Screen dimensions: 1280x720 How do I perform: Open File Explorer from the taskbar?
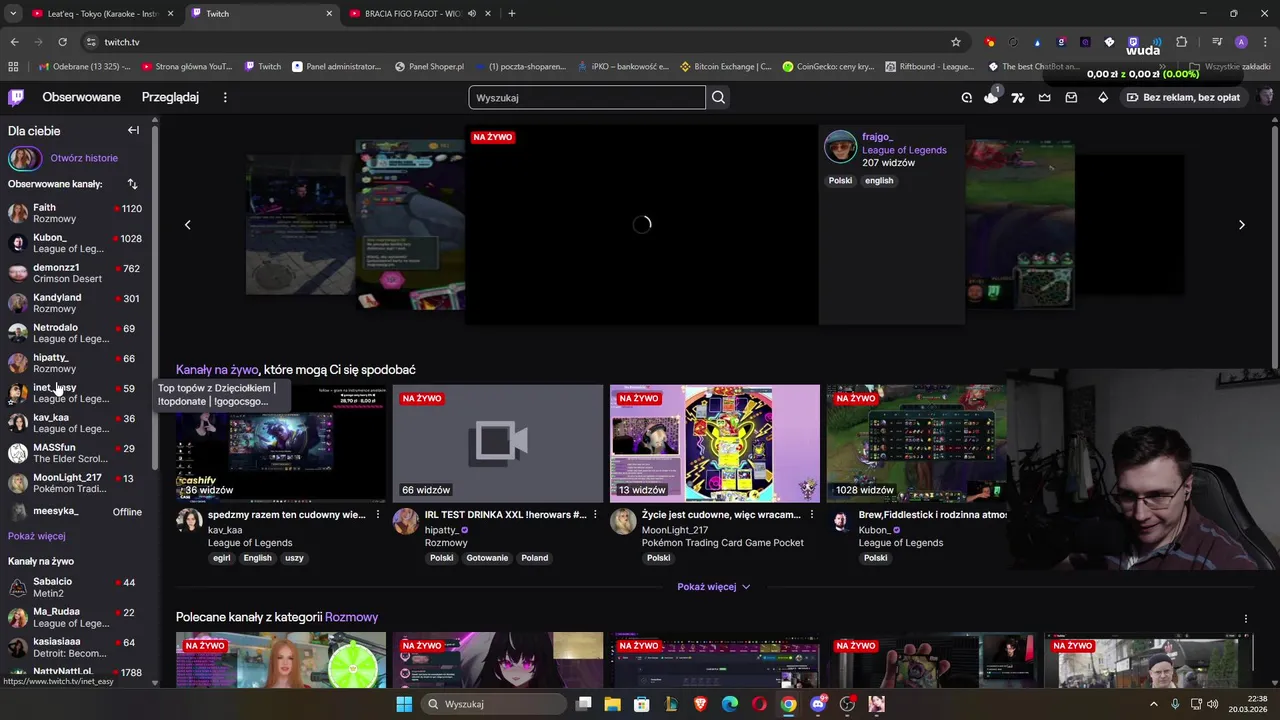[612, 704]
